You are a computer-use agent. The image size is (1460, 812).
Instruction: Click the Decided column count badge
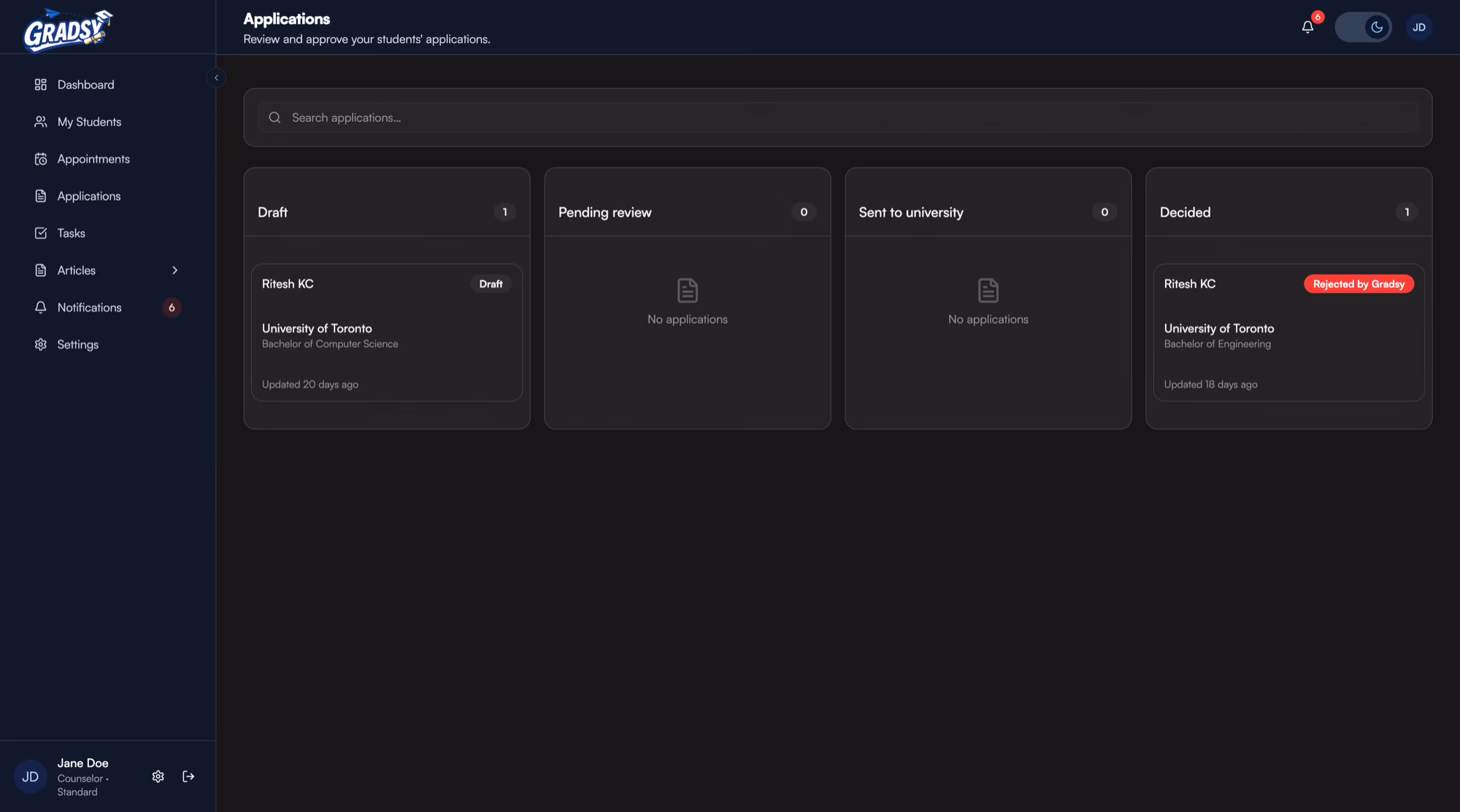pyautogui.click(x=1407, y=212)
